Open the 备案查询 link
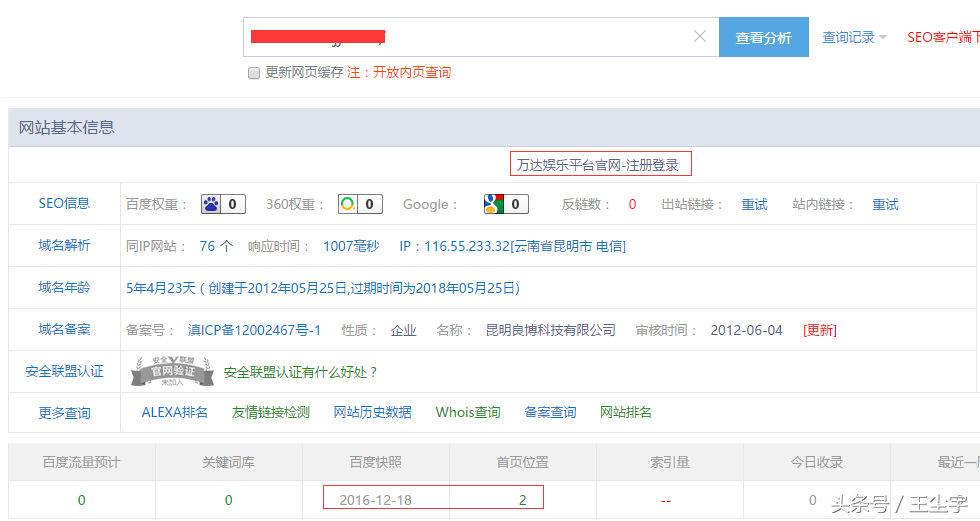The width and height of the screenshot is (980, 521). click(550, 412)
